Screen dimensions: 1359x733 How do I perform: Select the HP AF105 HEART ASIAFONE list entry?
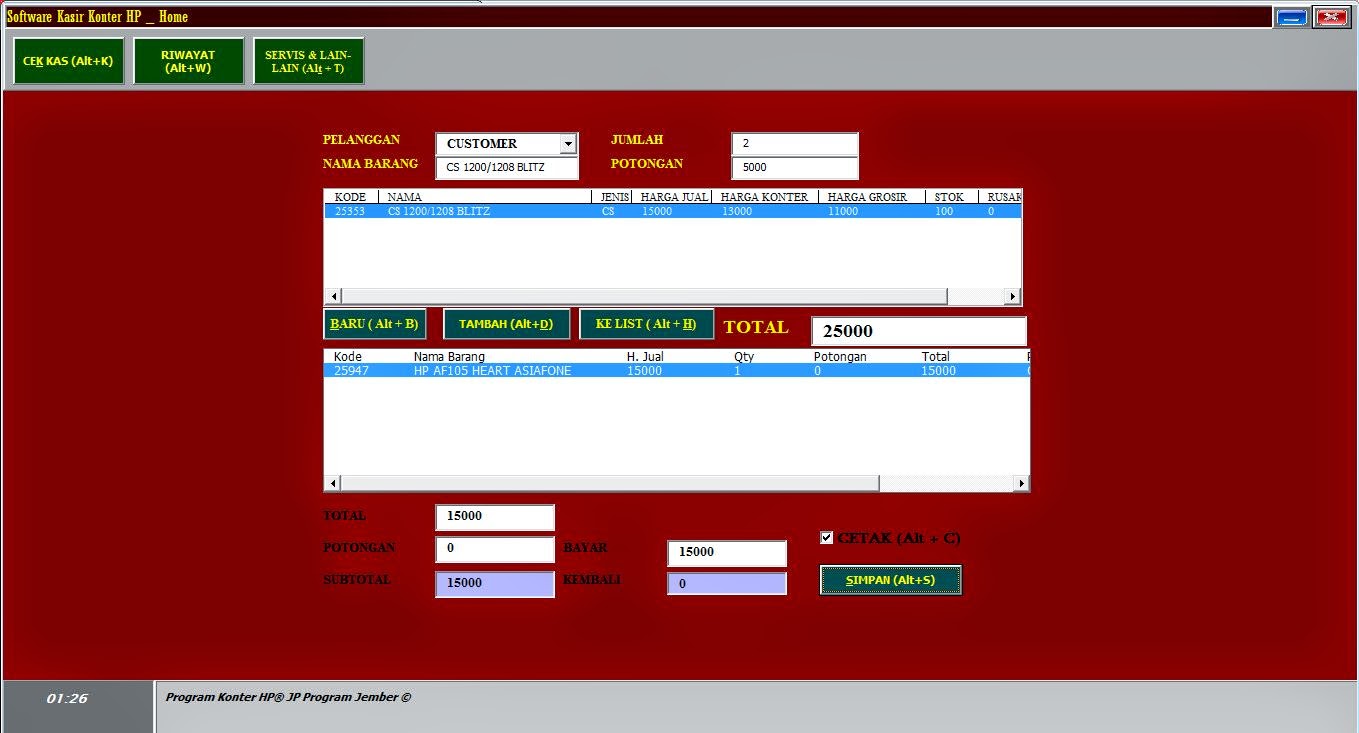coord(600,370)
